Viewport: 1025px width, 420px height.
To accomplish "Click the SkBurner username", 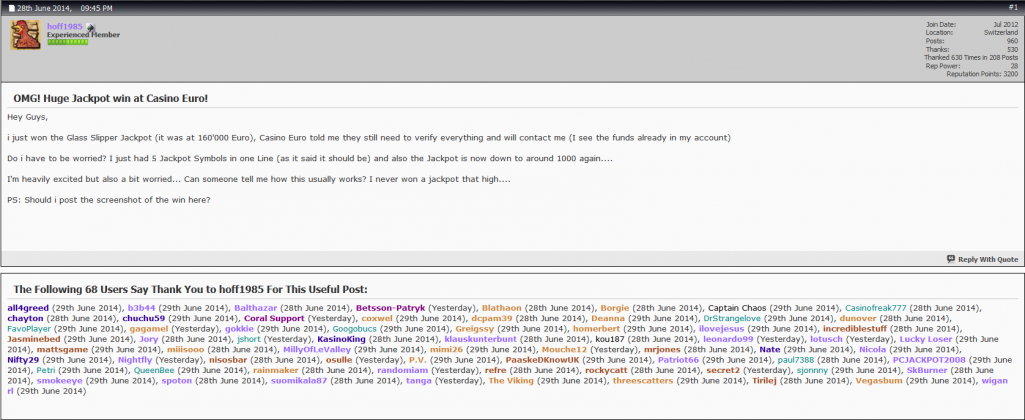I will [x=925, y=370].
